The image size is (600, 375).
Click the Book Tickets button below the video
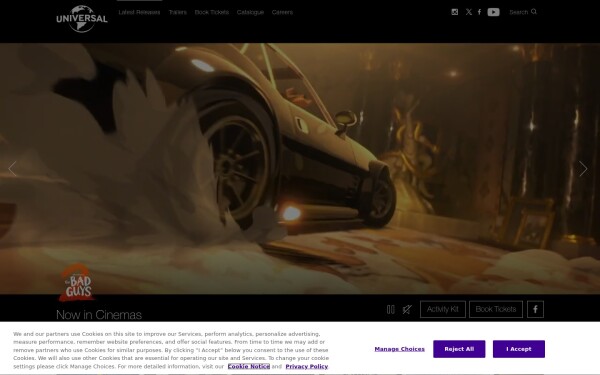[496, 309]
